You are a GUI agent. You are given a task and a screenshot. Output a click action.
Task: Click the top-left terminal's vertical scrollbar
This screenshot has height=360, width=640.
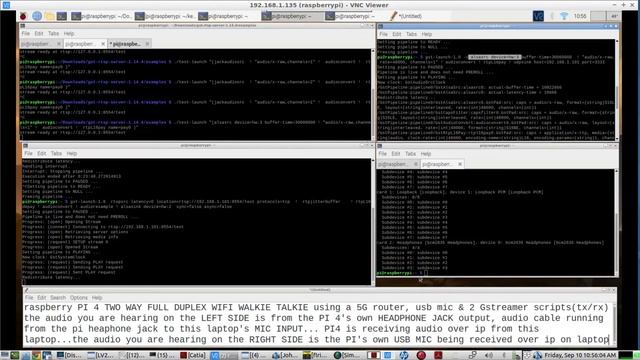click(373, 94)
